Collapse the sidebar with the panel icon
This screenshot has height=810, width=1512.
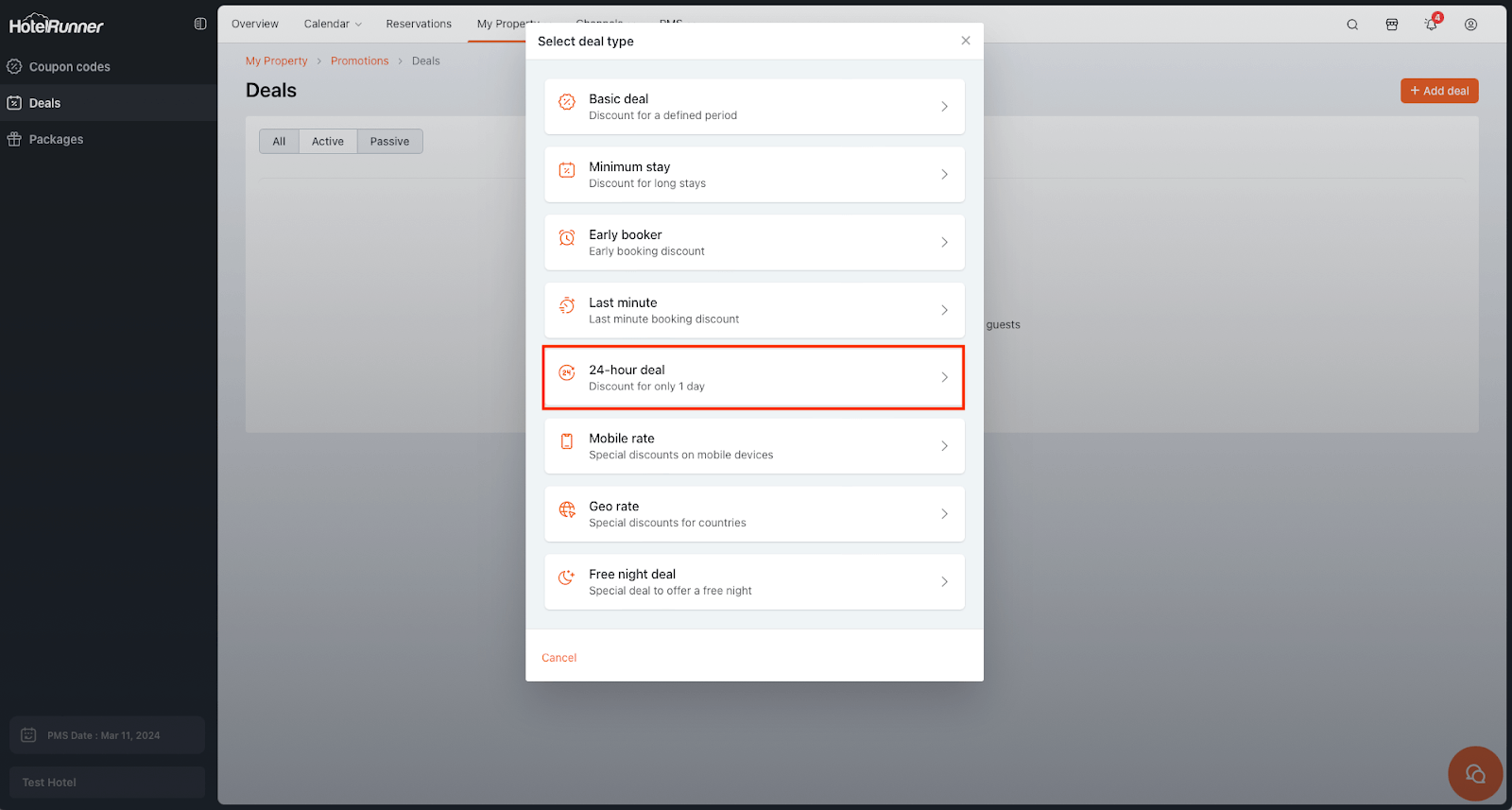pos(200,24)
